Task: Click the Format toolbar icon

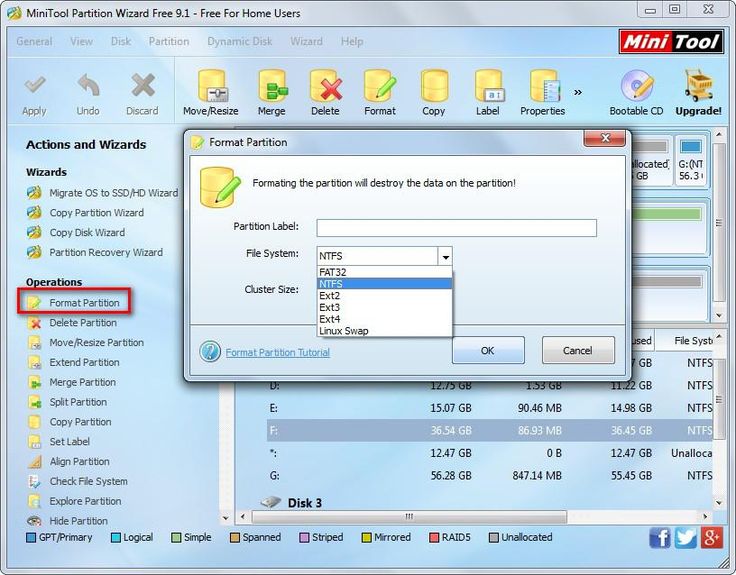Action: tap(380, 86)
